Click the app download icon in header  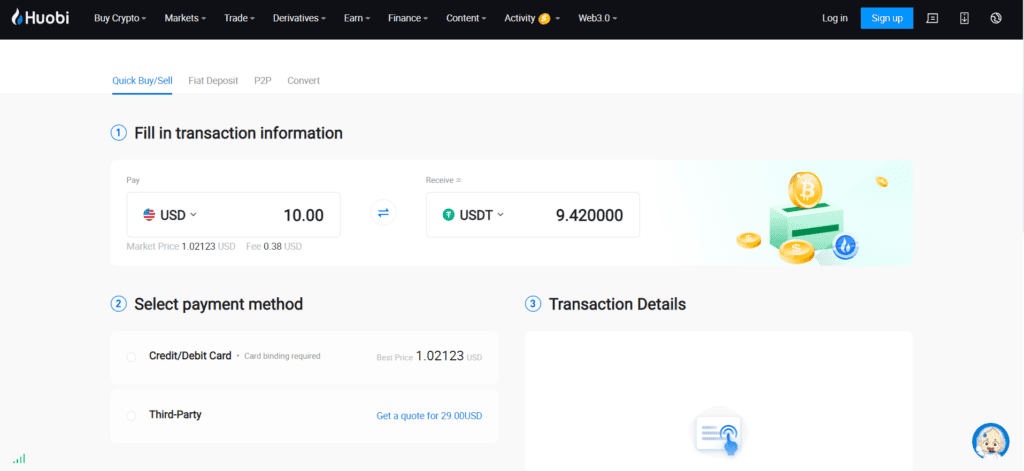(x=964, y=18)
